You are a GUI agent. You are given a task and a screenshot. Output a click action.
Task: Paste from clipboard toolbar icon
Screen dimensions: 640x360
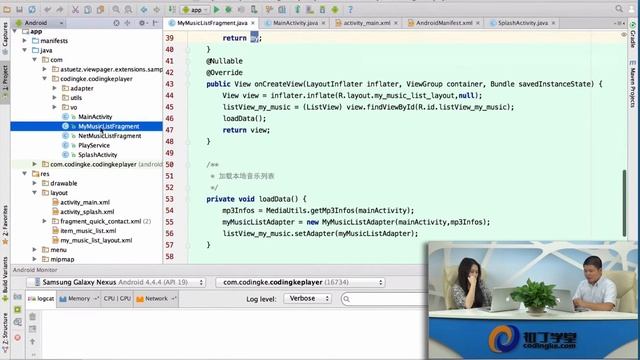(100, 9)
